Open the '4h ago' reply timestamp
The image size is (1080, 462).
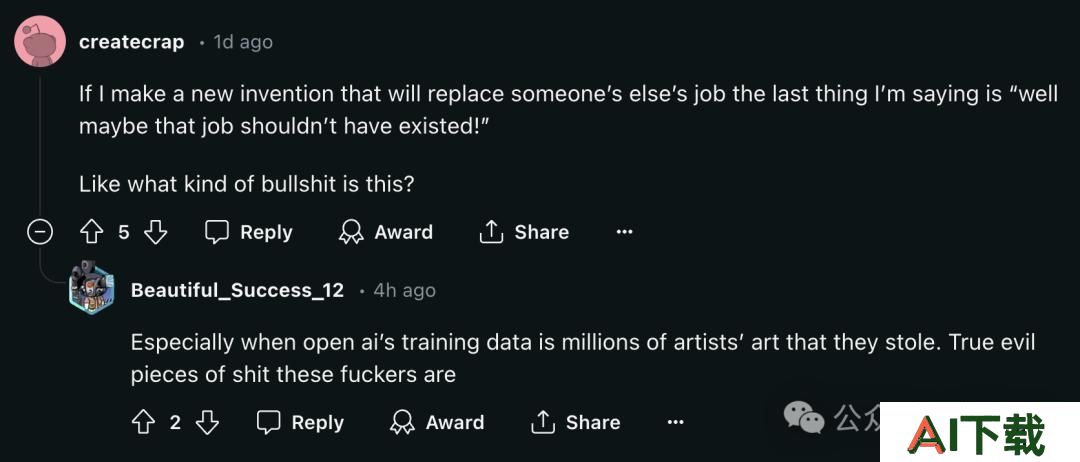[404, 291]
